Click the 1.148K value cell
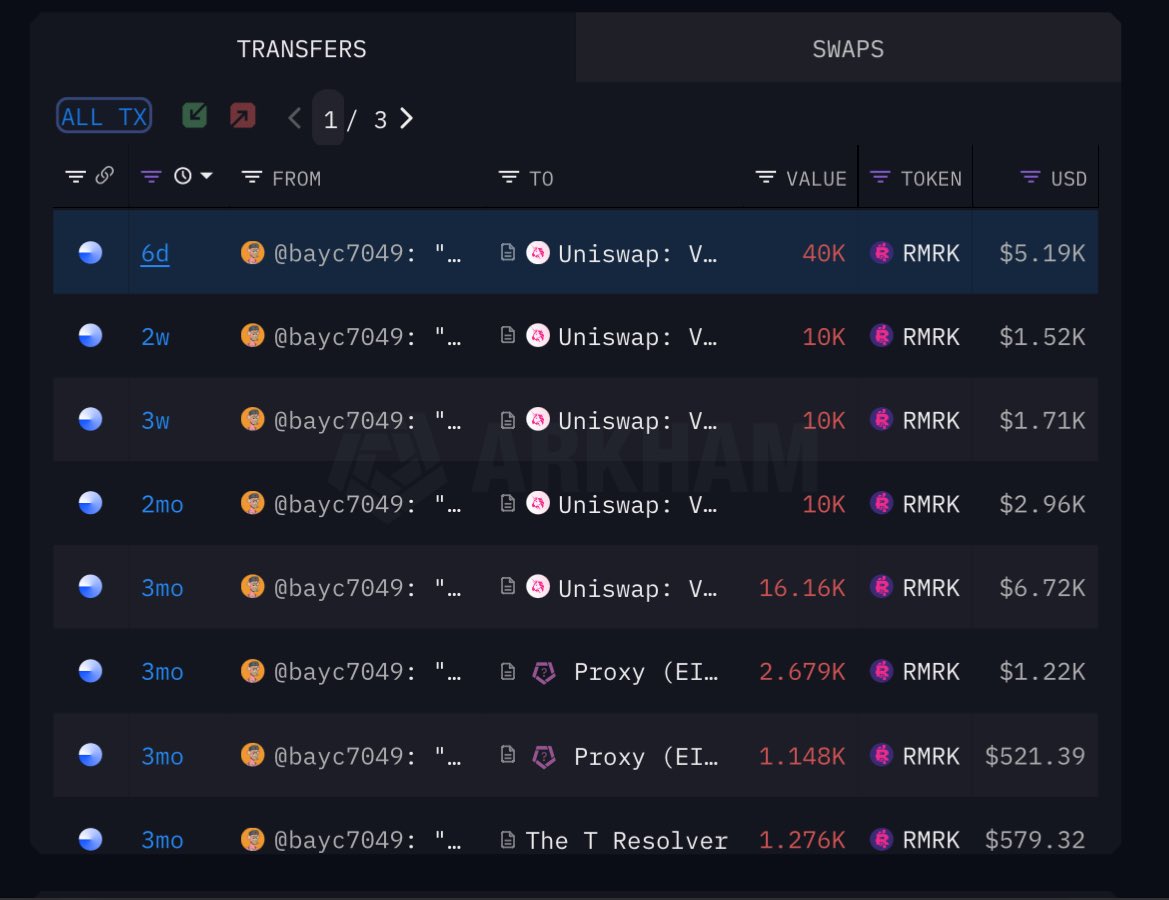Image resolution: width=1169 pixels, height=900 pixels. click(x=802, y=756)
